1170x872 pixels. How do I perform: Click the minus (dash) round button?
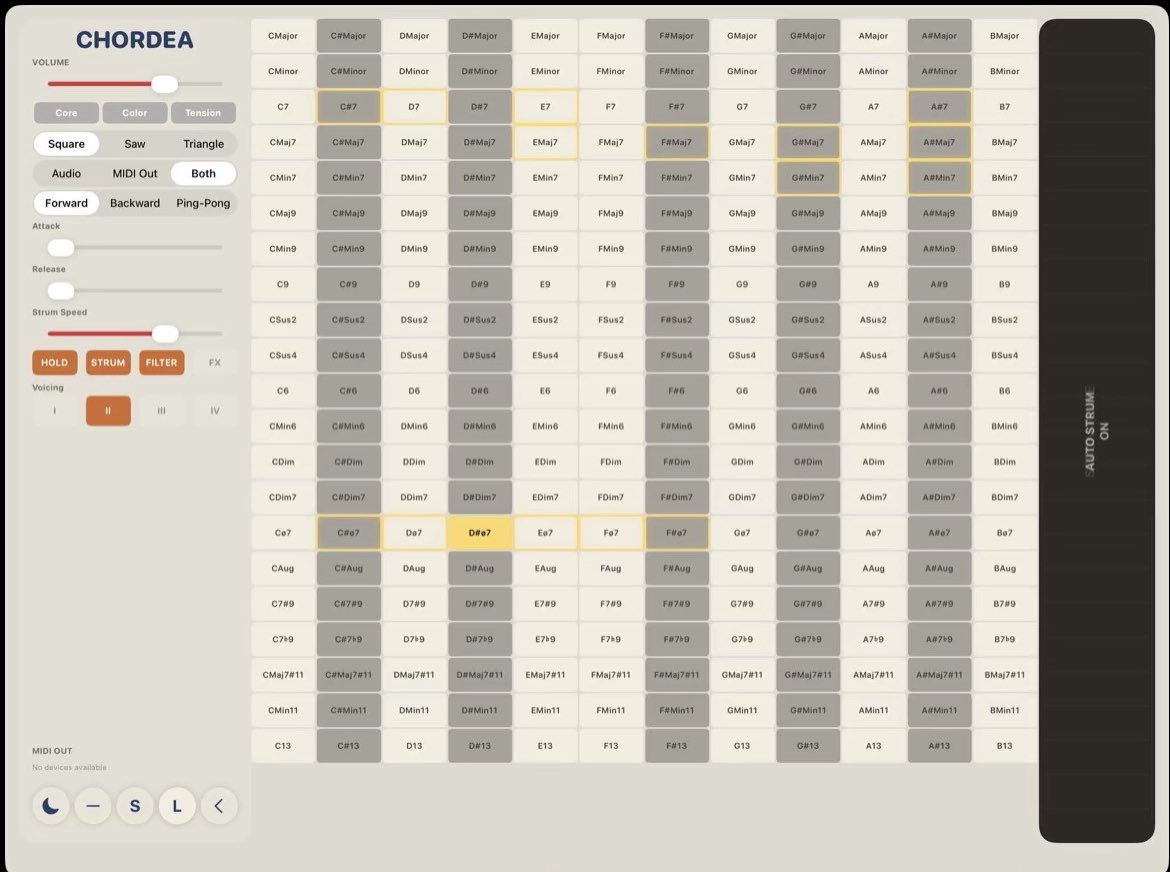(93, 806)
